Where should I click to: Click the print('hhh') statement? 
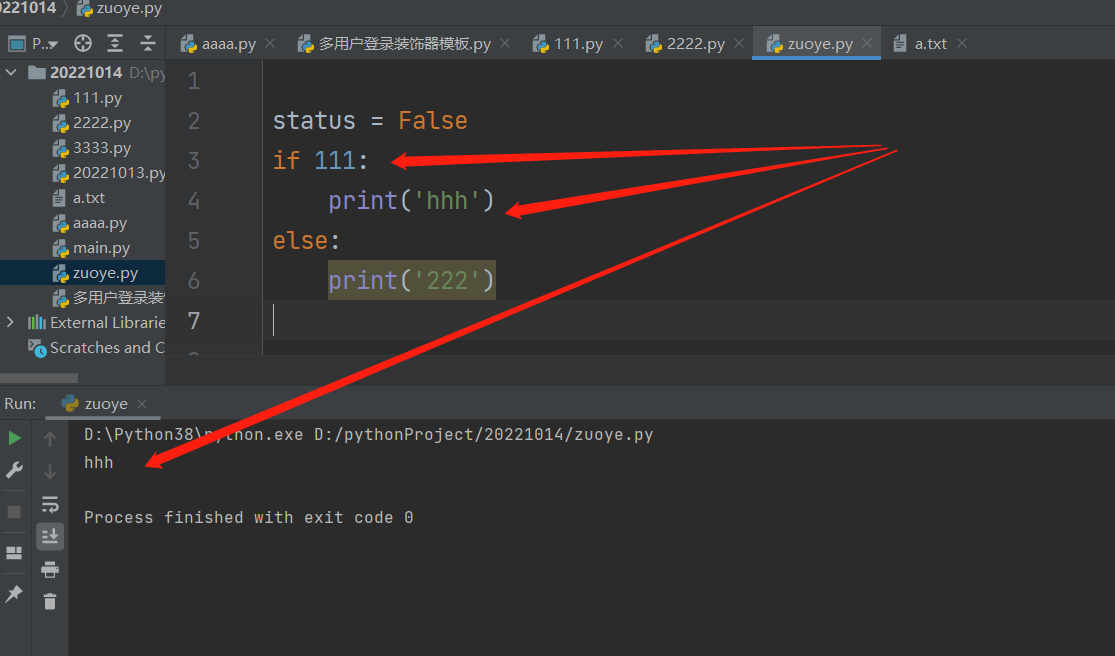click(x=411, y=200)
